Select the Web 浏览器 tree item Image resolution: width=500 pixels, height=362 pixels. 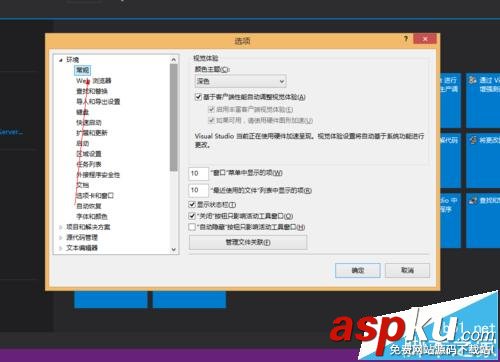pyautogui.click(x=94, y=81)
